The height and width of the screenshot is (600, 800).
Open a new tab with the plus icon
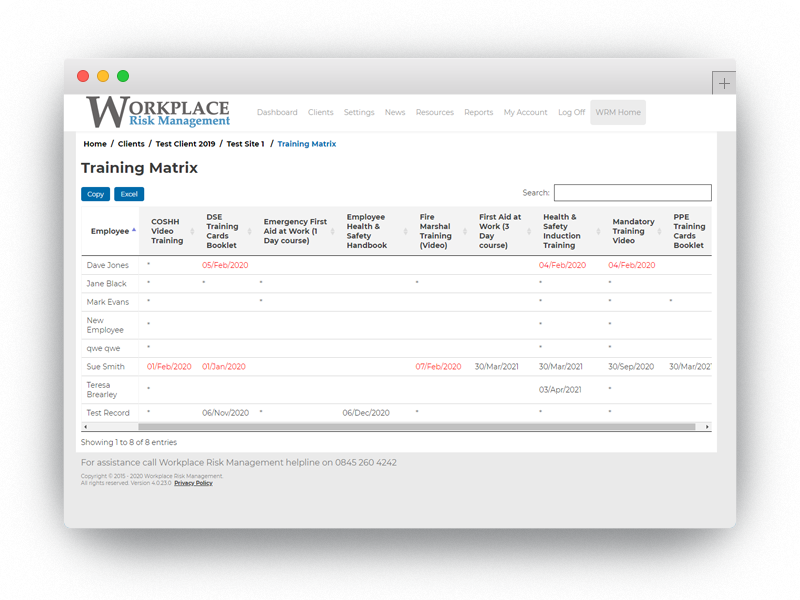tap(724, 84)
